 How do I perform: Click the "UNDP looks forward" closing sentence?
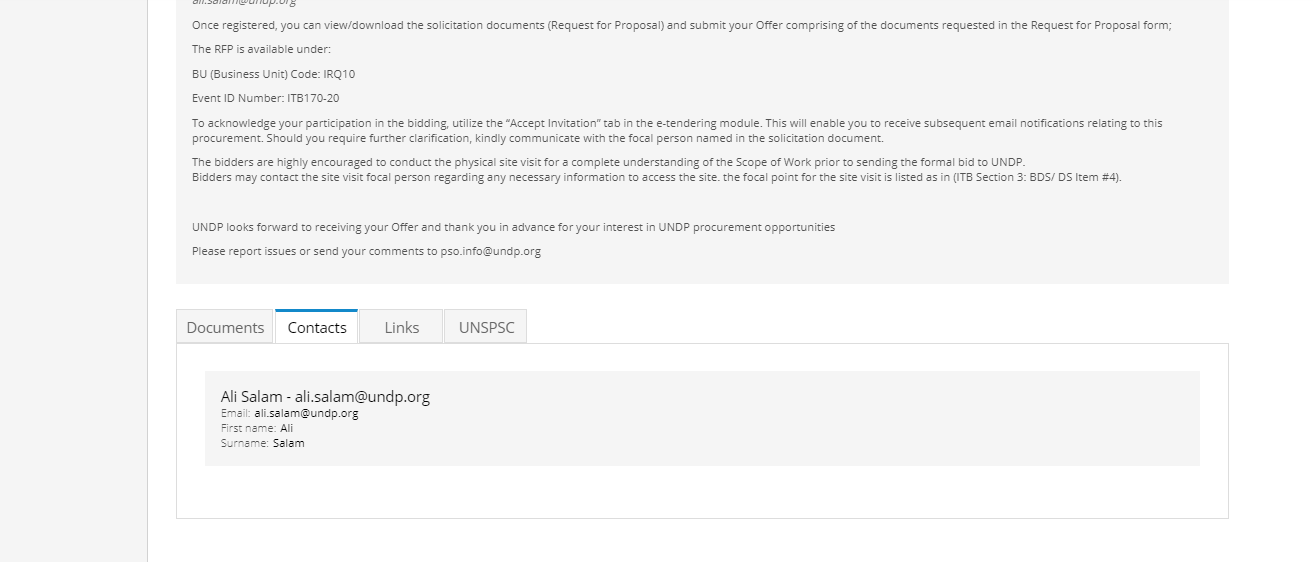coord(513,227)
